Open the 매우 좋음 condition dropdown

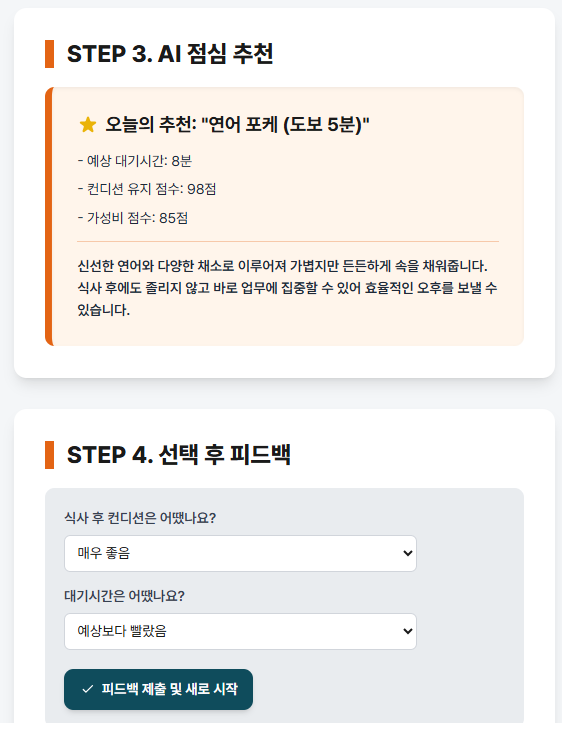click(x=240, y=553)
